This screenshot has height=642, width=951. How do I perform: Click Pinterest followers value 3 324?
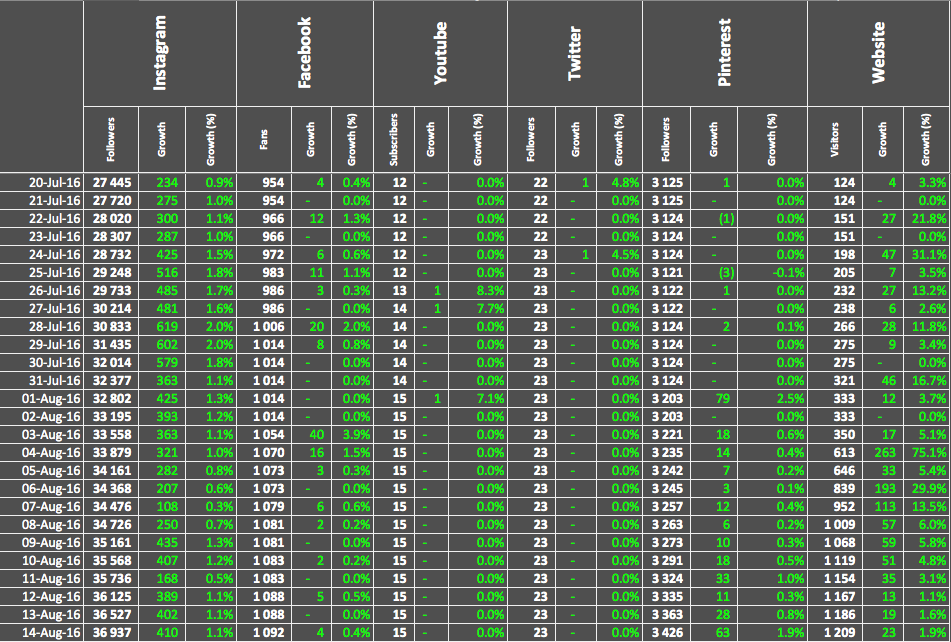(667, 578)
